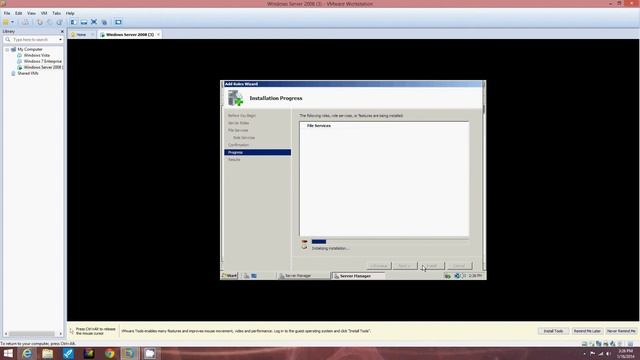The image size is (640, 360).
Task: Open File Explorer from the taskbar
Action: [x=47, y=353]
